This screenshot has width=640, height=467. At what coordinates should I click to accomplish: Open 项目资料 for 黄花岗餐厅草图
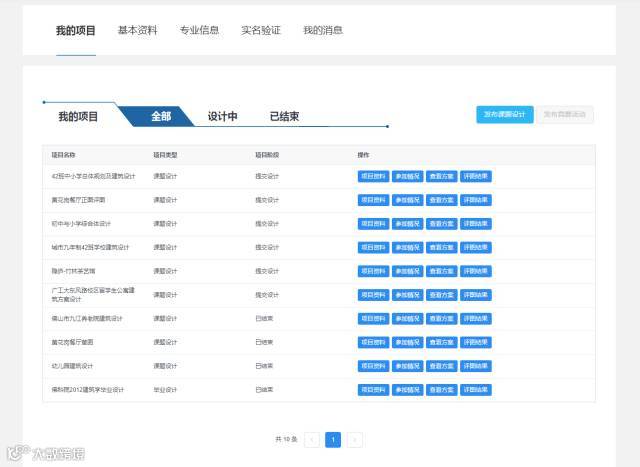coord(373,342)
